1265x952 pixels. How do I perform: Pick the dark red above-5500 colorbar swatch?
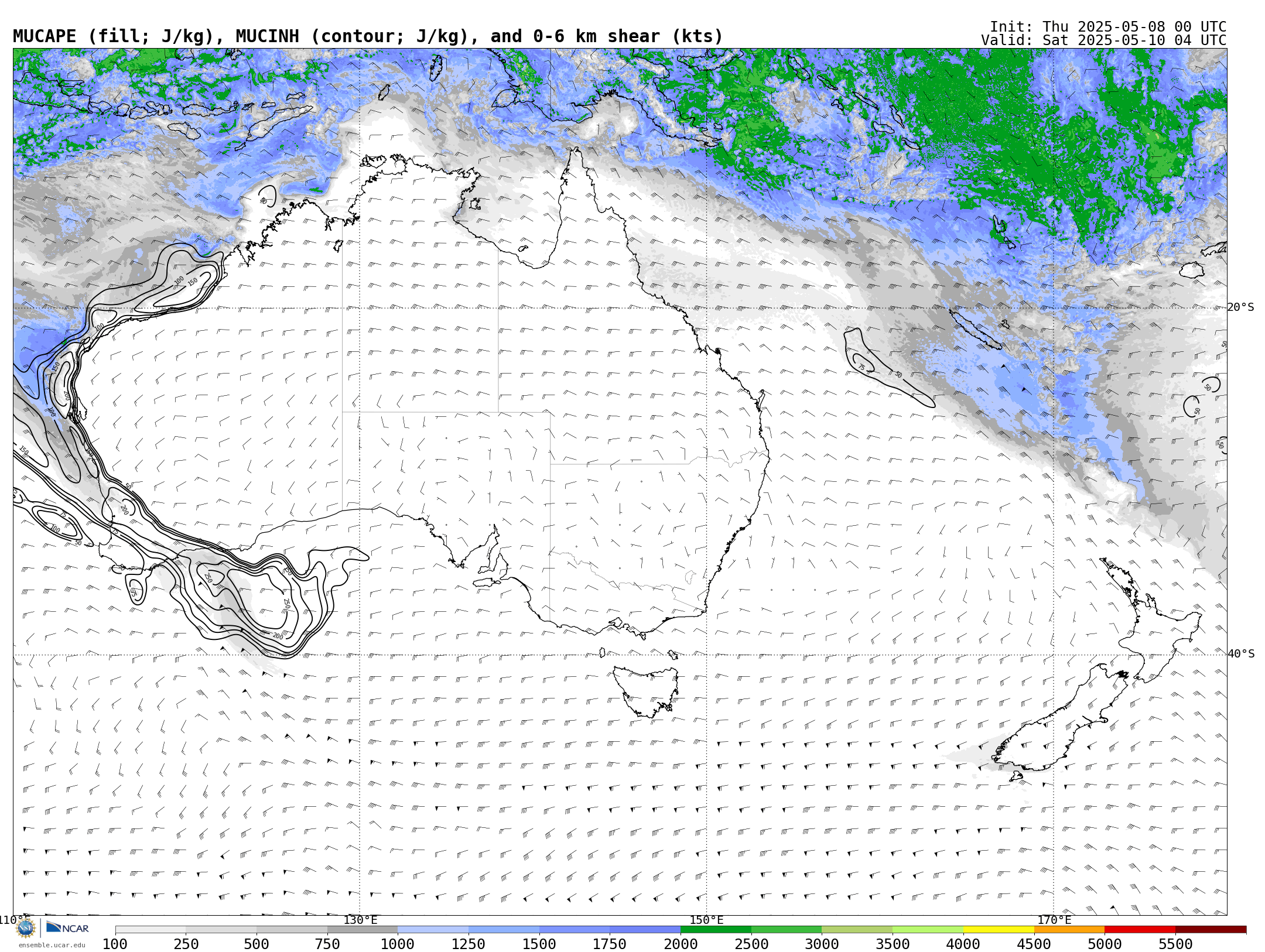[1211, 930]
